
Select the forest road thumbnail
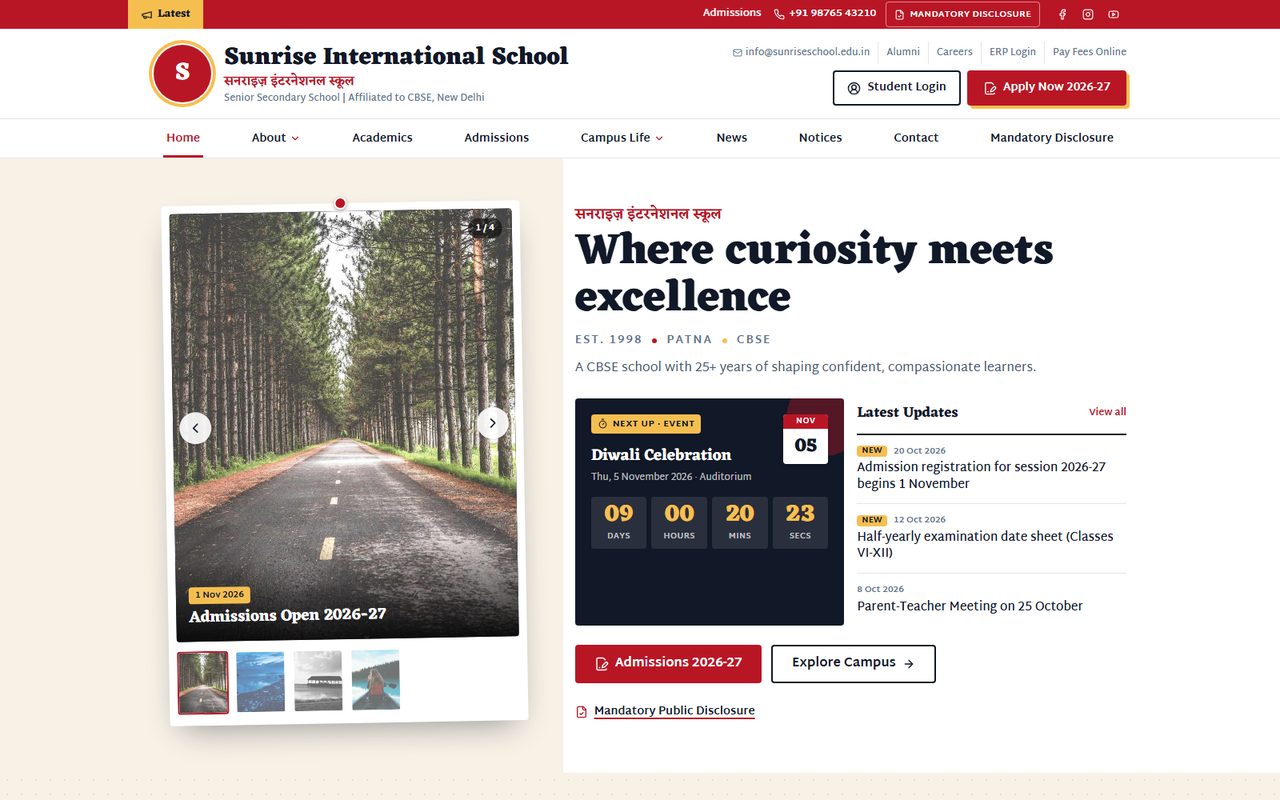click(203, 683)
